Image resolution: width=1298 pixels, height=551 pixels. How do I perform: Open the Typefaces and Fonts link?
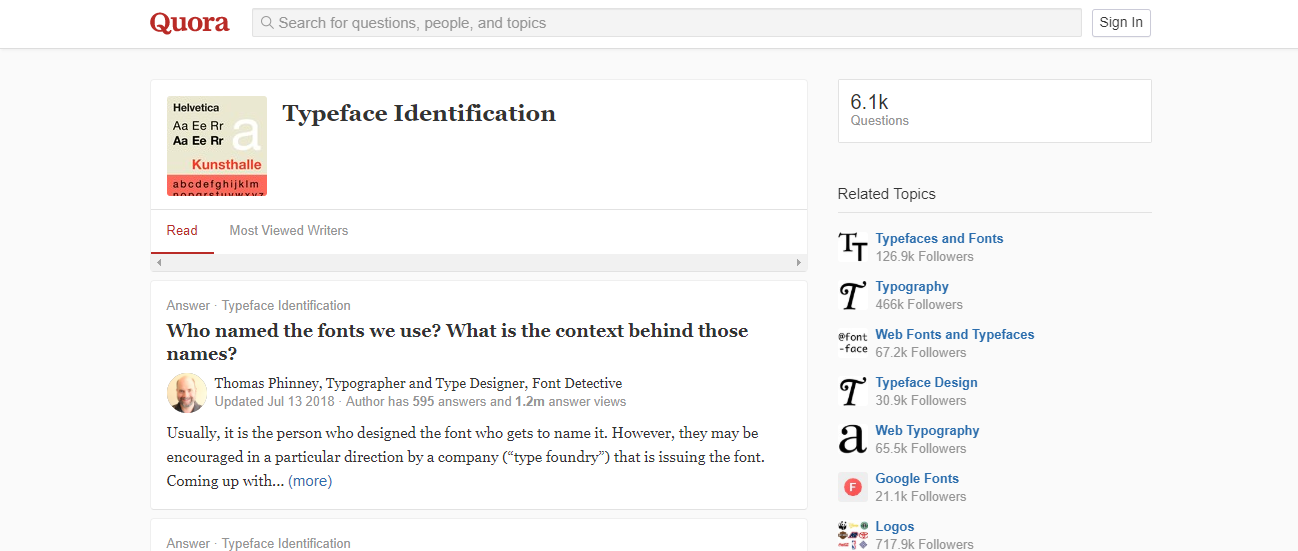[939, 238]
